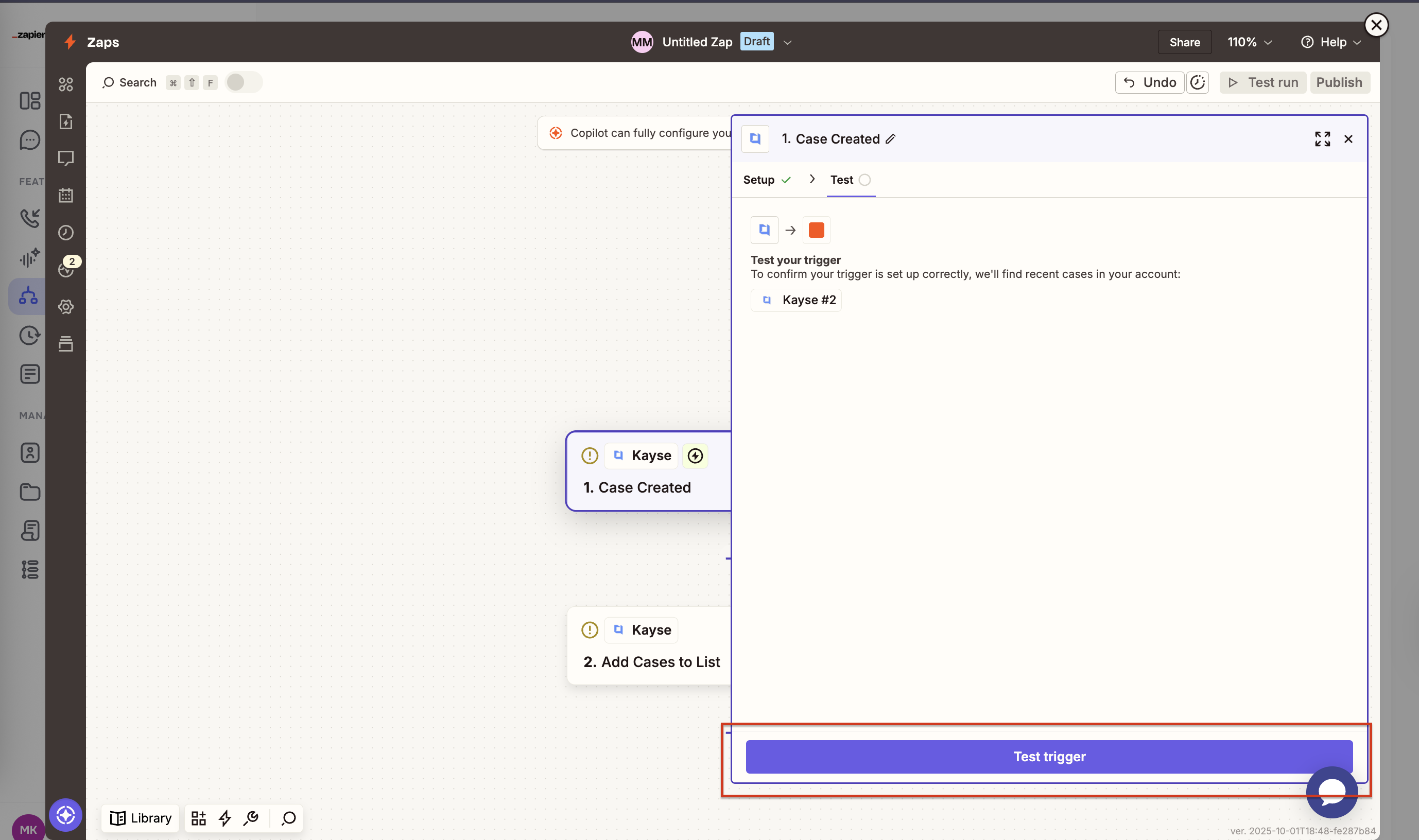The width and height of the screenshot is (1419, 840).
Task: Switch to the Test tab of Case Created
Action: pyautogui.click(x=841, y=180)
